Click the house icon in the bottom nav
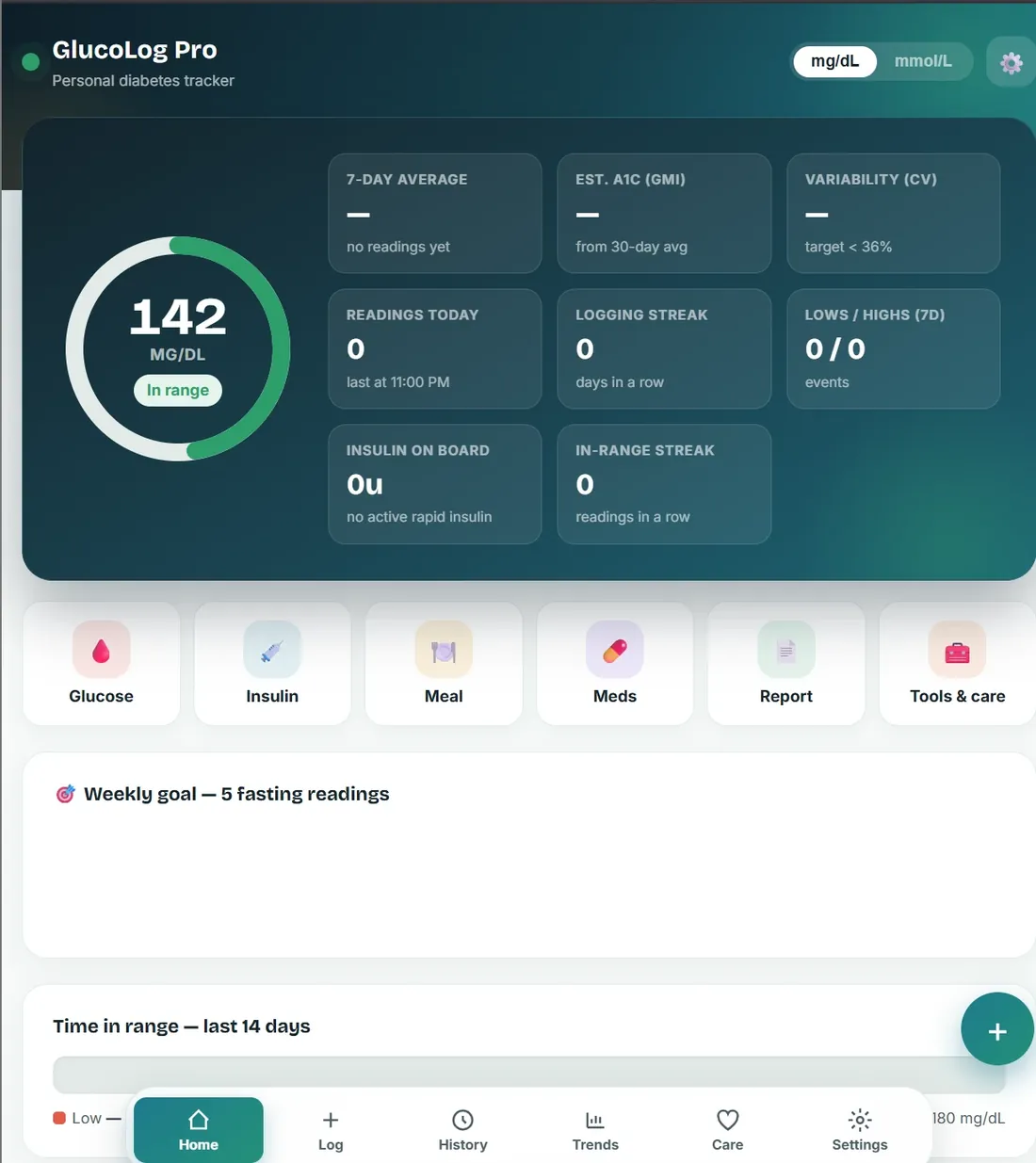Image resolution: width=1036 pixels, height=1163 pixels. click(x=199, y=1120)
